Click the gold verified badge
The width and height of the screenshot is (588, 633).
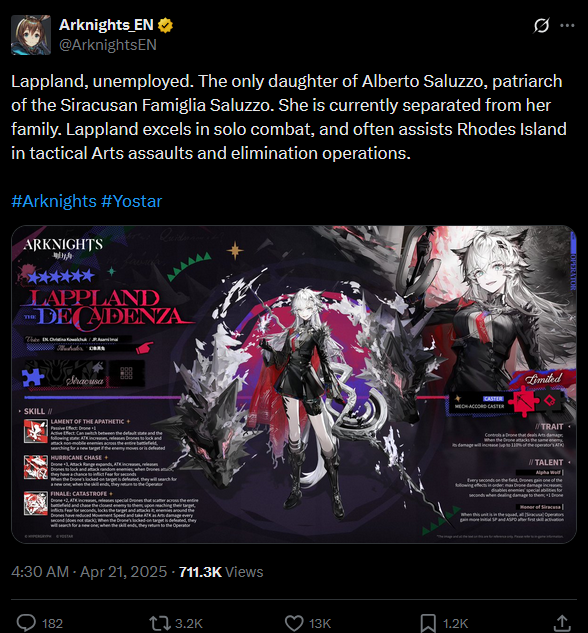pyautogui.click(x=165, y=25)
